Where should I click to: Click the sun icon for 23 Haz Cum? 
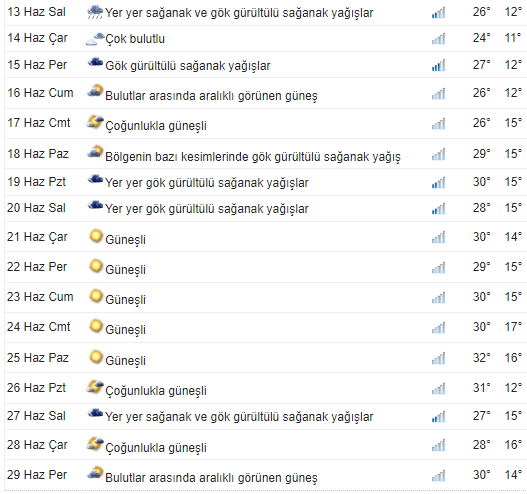tap(96, 296)
